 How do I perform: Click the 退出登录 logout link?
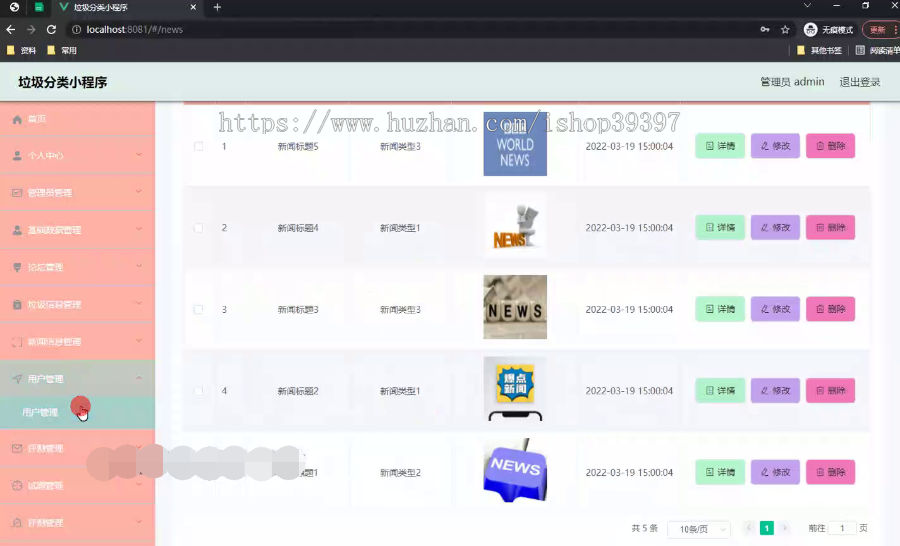click(x=860, y=82)
